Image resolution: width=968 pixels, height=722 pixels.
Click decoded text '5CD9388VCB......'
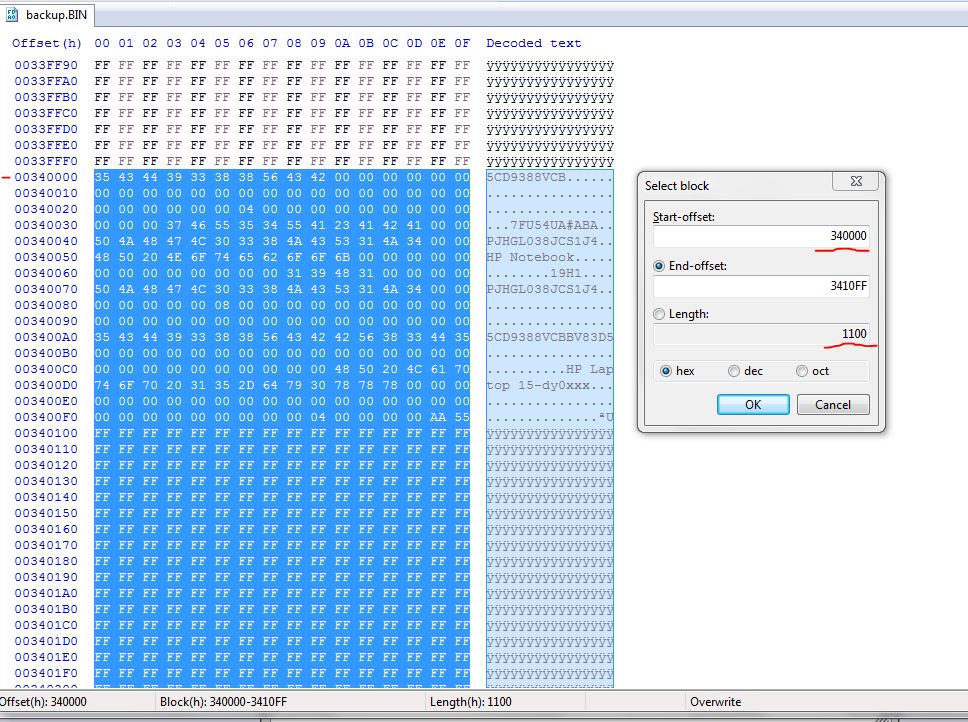[549, 177]
